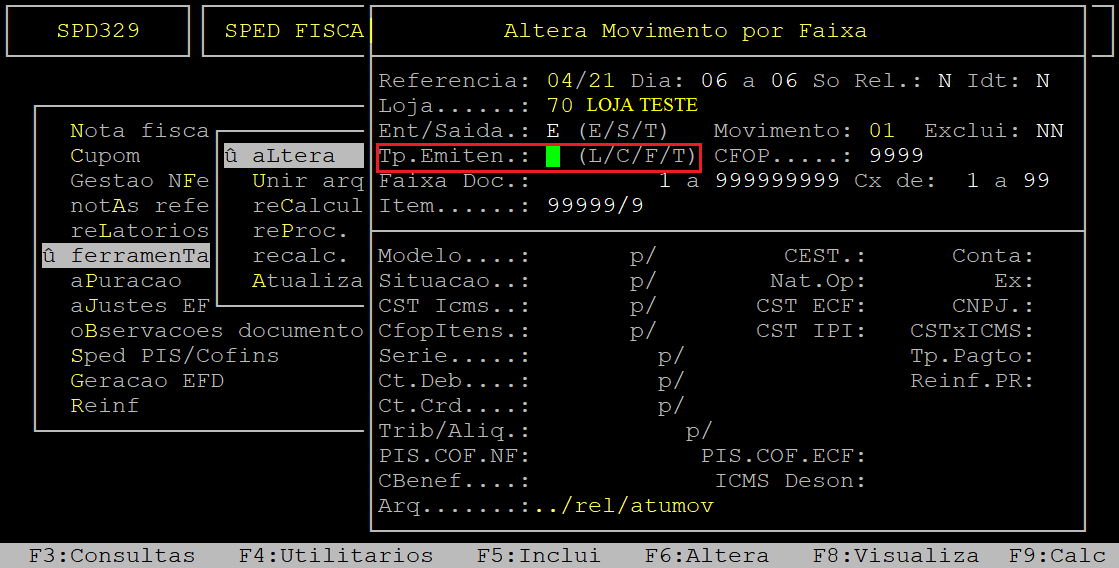The image size is (1119, 568).
Task: Click the Loja field value 70
Action: point(560,106)
